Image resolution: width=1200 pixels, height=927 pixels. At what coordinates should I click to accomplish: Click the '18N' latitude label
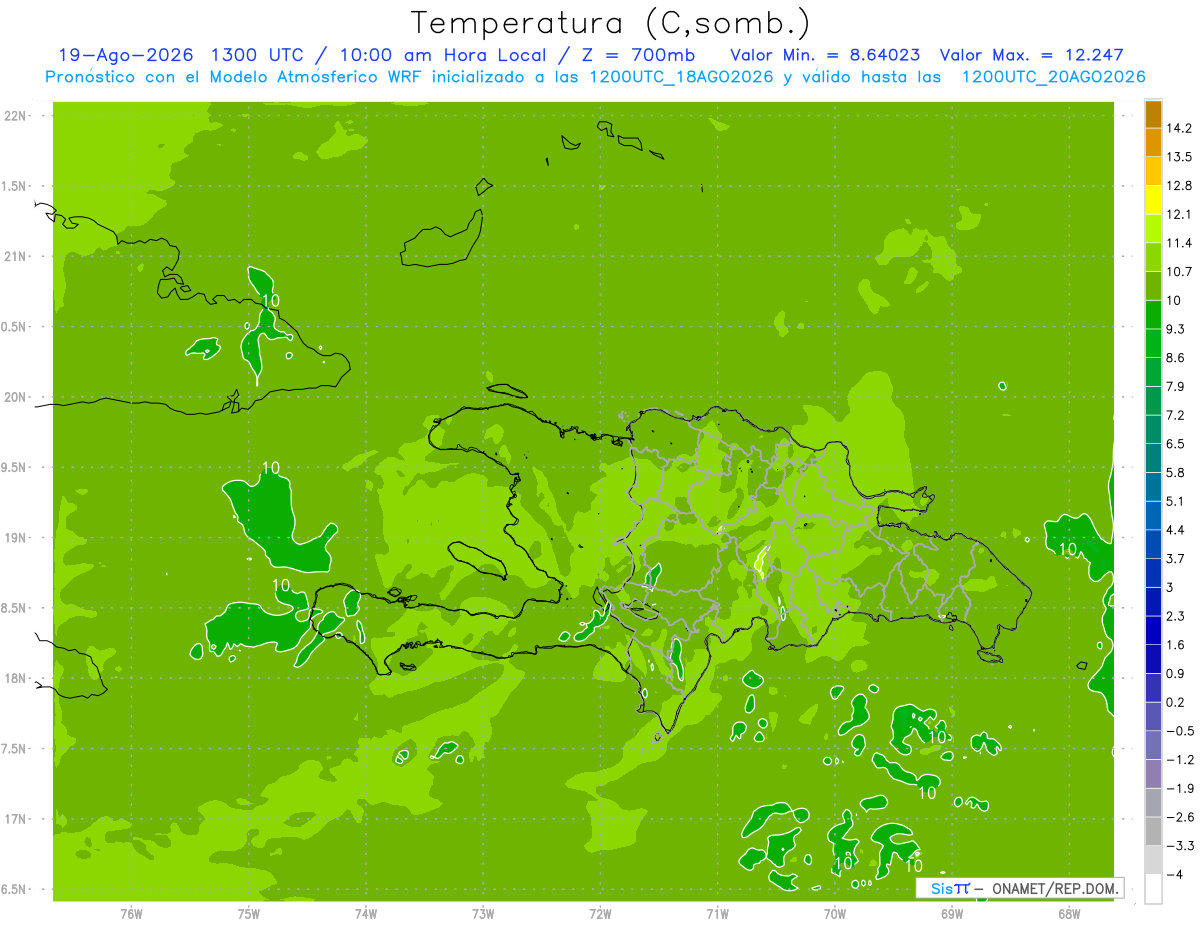click(x=14, y=678)
